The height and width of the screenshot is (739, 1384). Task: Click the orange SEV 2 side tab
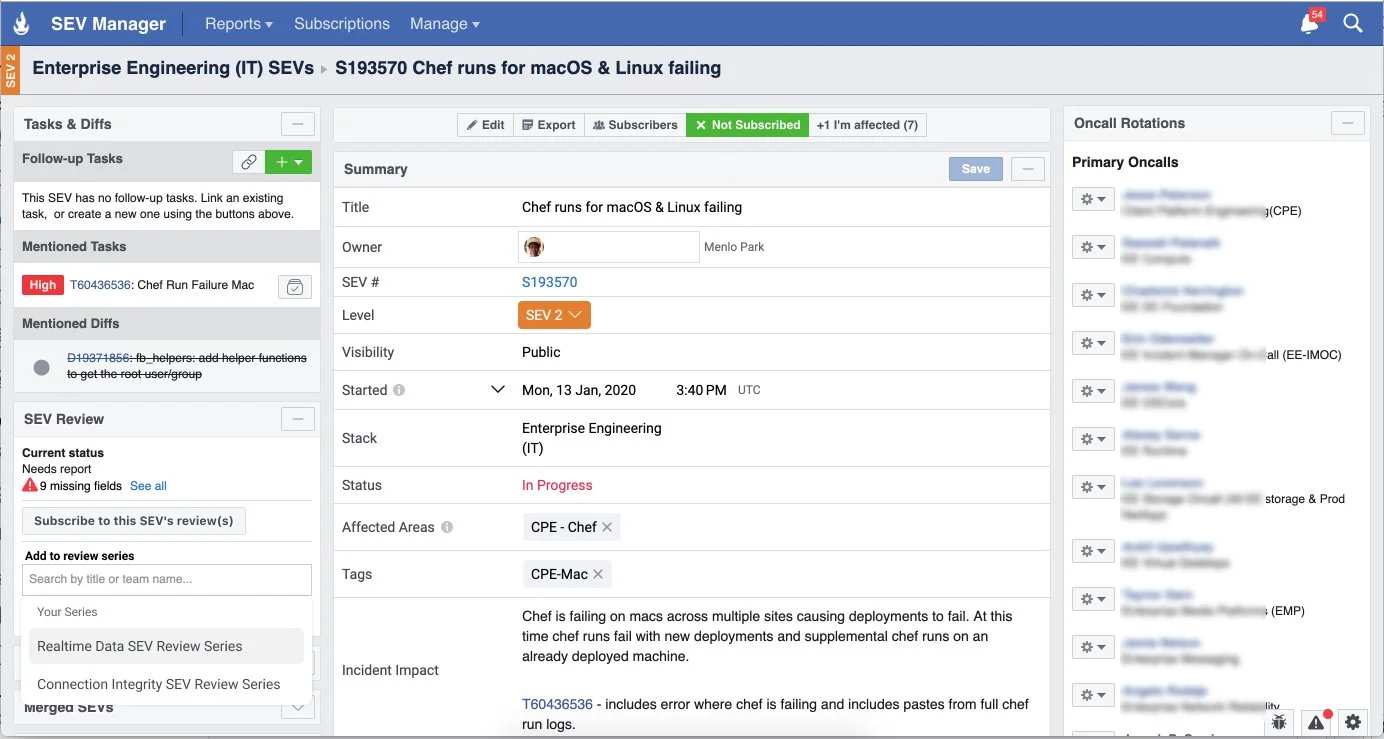click(x=11, y=70)
